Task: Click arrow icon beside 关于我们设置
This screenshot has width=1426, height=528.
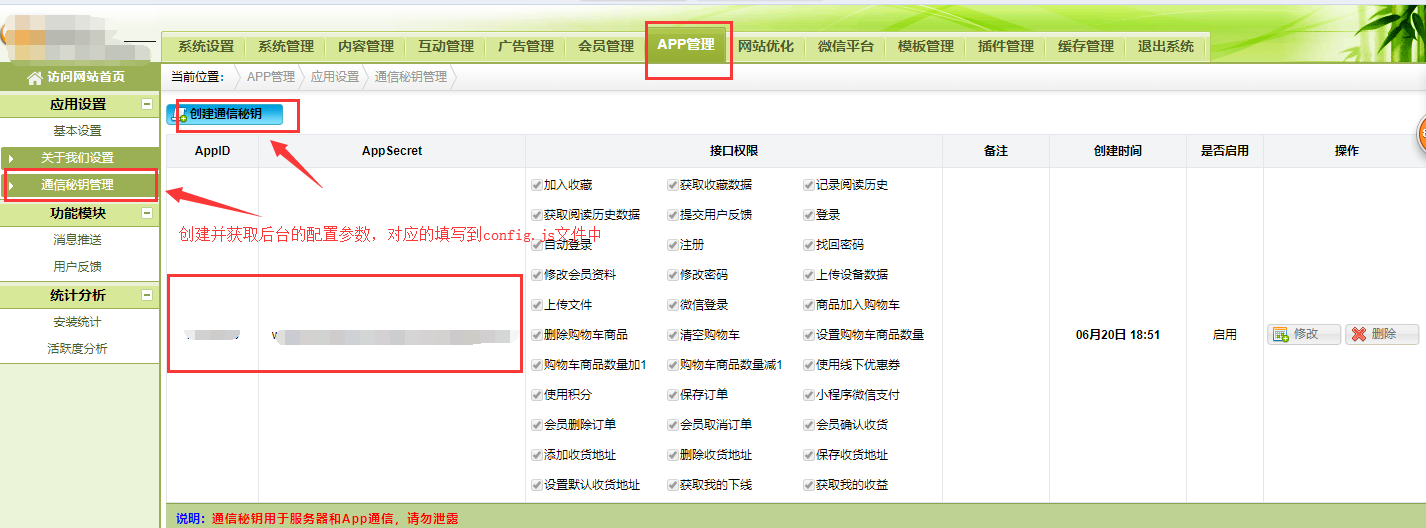Action: point(11,158)
